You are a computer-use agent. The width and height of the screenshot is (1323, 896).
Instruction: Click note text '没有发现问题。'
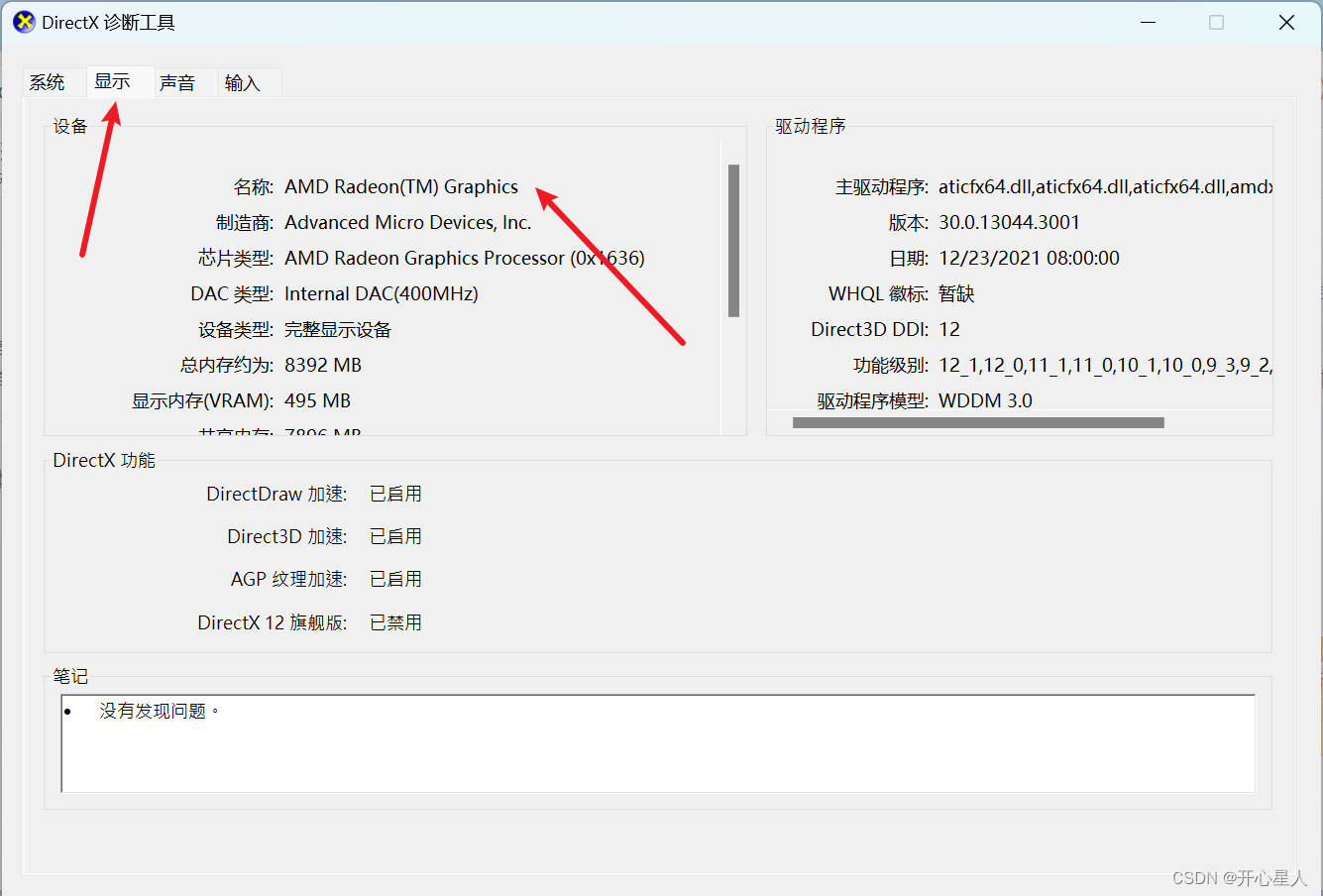click(x=160, y=712)
